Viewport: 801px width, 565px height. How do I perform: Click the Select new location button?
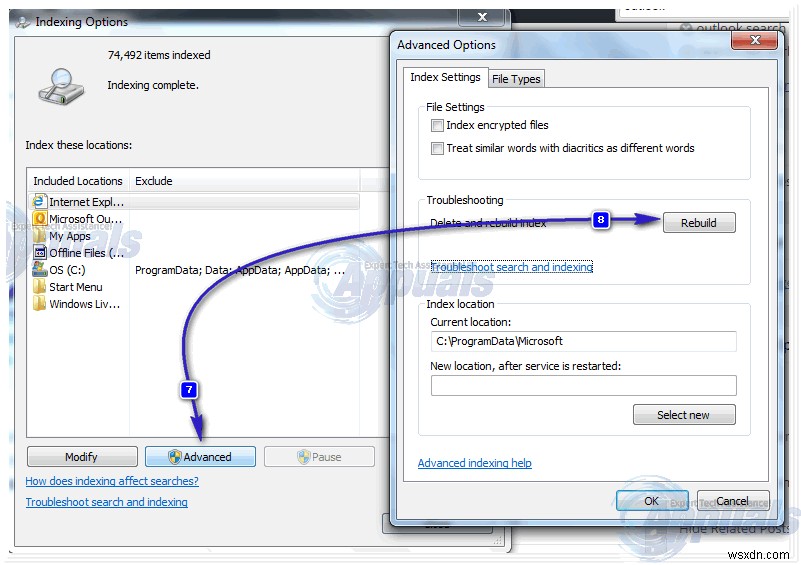(x=684, y=415)
